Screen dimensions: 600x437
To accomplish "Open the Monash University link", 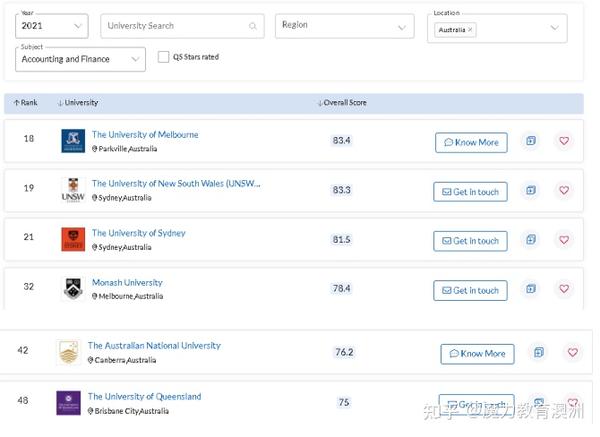I will click(127, 283).
